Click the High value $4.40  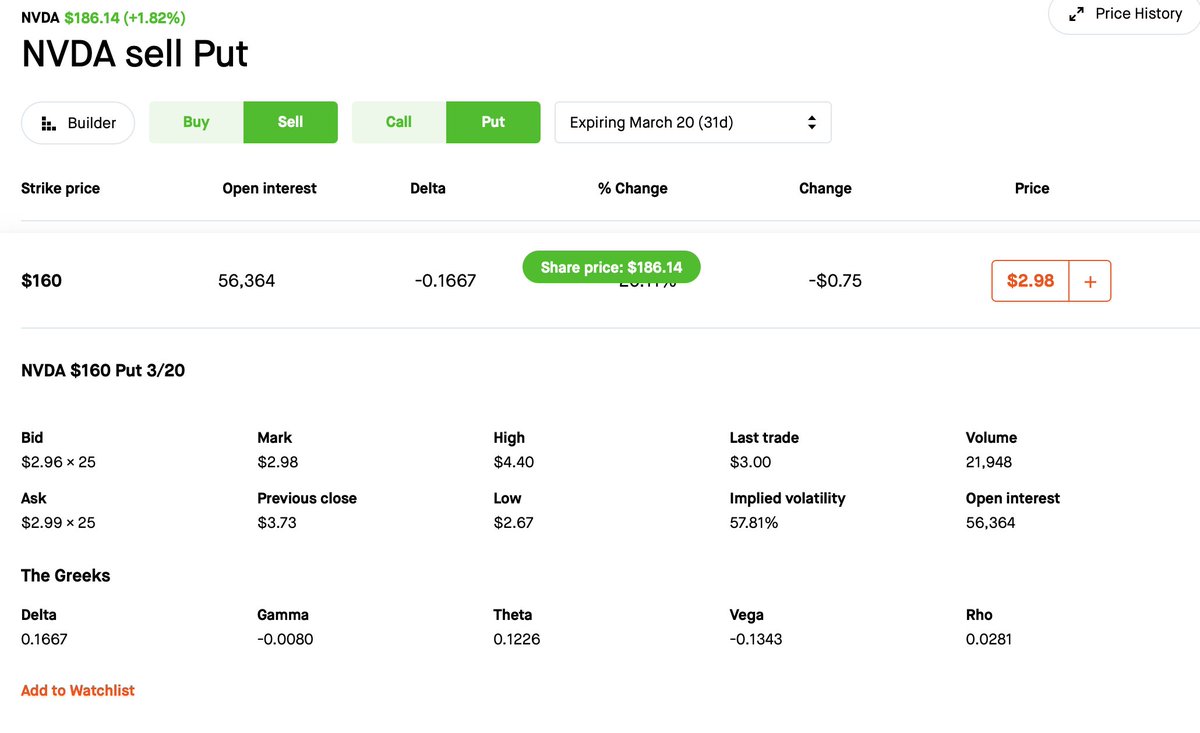[513, 462]
